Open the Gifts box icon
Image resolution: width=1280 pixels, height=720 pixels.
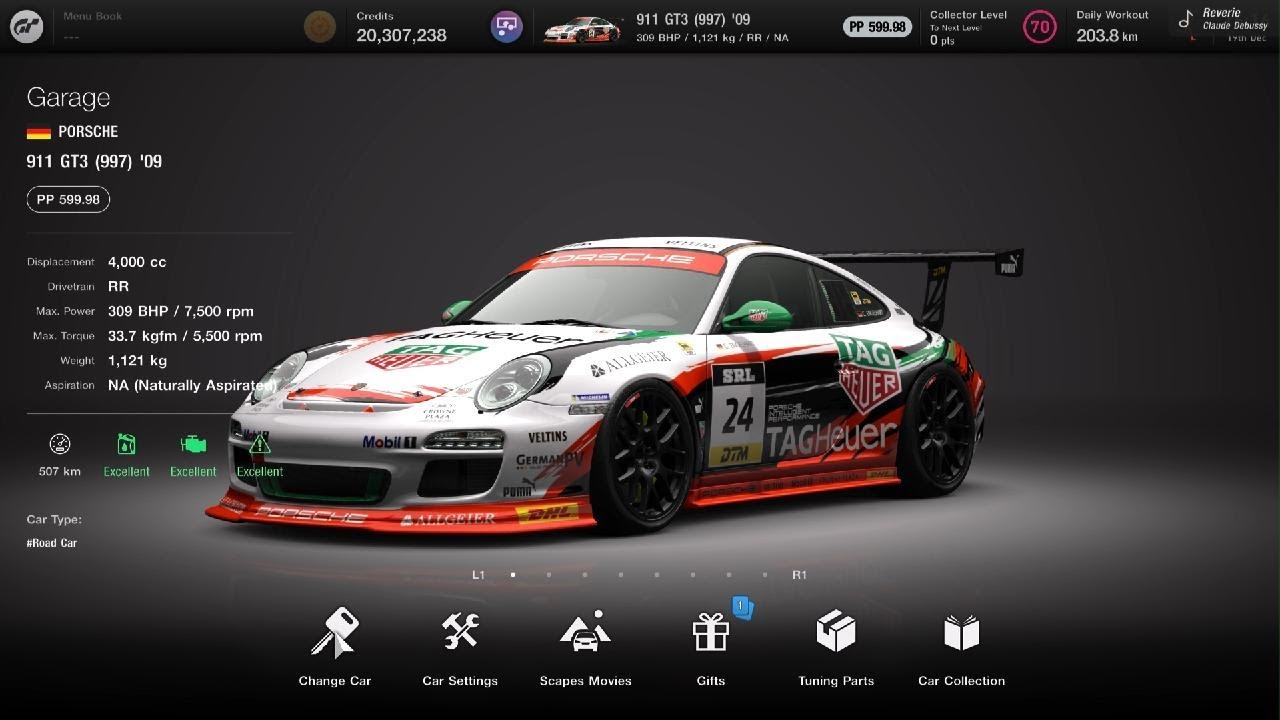tap(711, 632)
